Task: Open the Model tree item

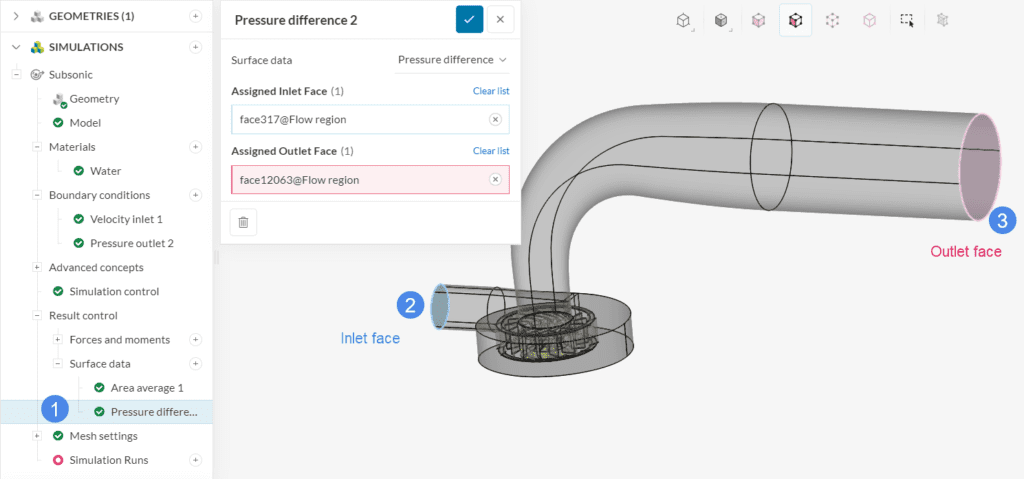Action: tap(85, 123)
